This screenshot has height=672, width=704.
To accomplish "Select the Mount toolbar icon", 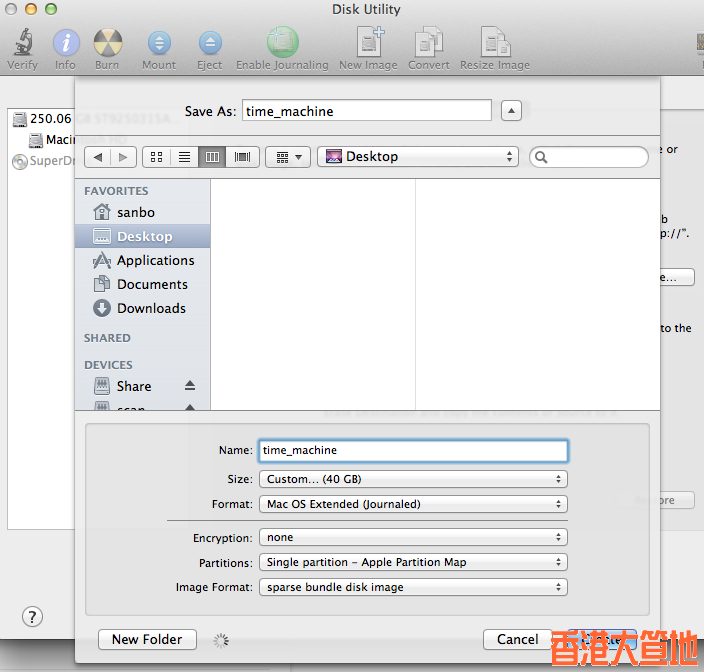I will coord(159,43).
